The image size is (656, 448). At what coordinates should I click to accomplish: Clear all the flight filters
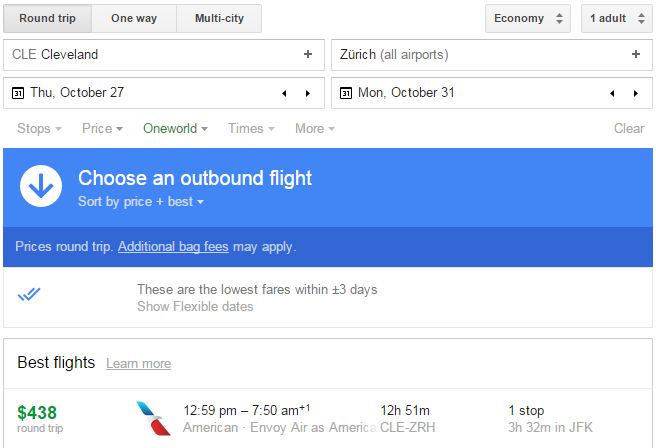coord(629,128)
